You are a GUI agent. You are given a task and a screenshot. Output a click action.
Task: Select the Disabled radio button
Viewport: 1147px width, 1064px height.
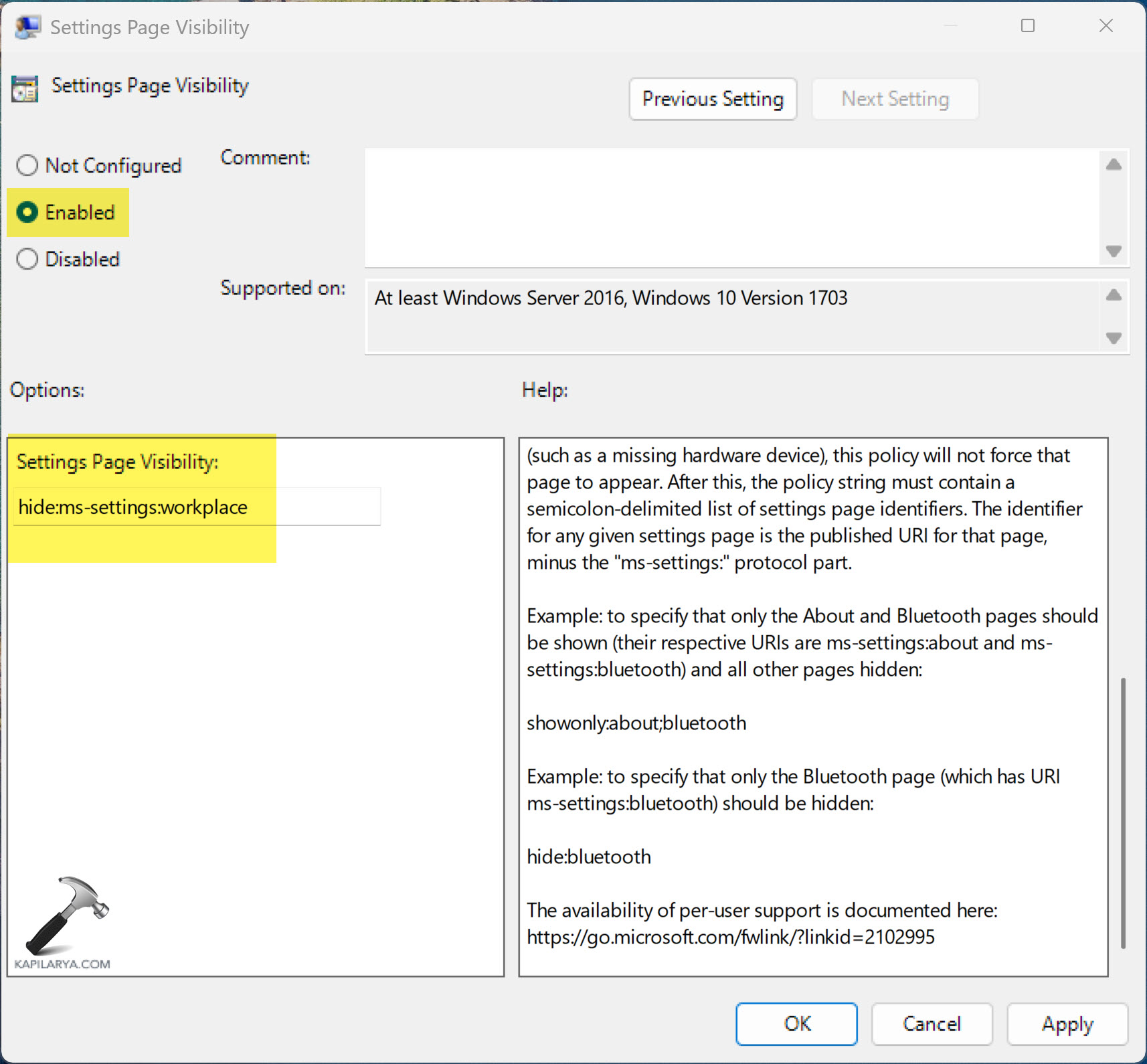[27, 259]
